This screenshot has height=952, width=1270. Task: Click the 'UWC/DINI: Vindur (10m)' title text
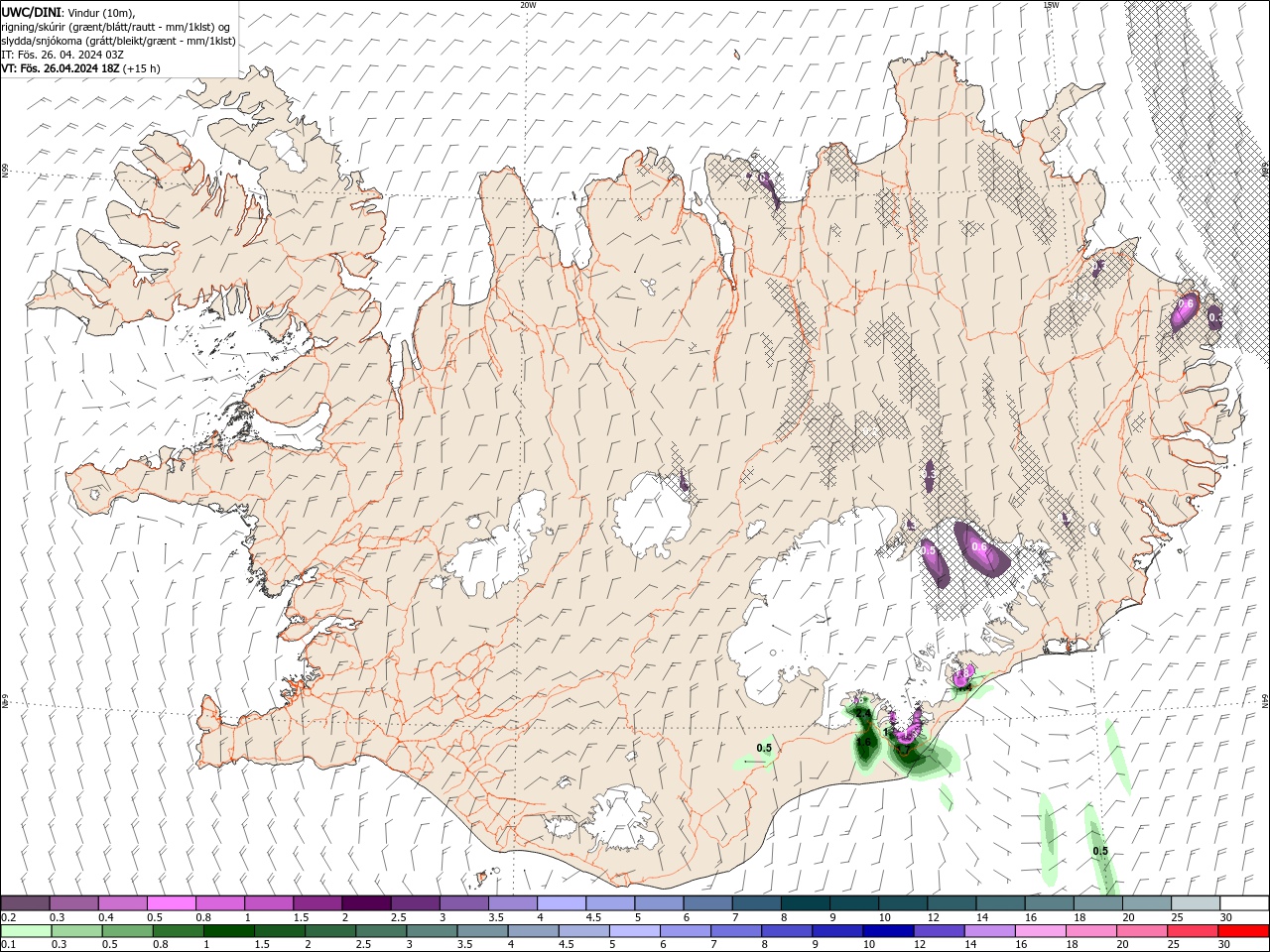(x=66, y=12)
